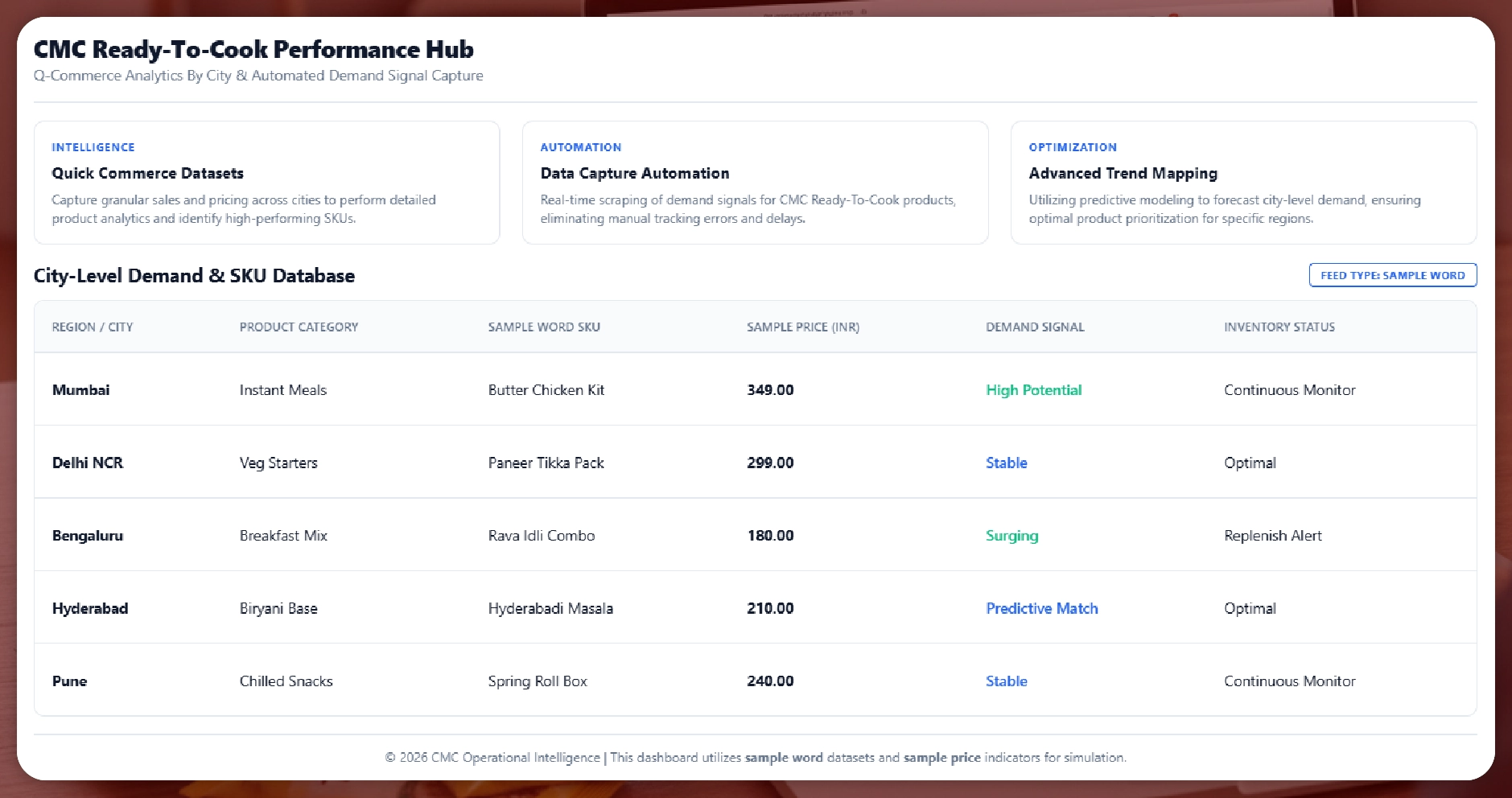1512x798 pixels.
Task: Open the Surging signal for Bengaluru
Action: tap(1011, 536)
